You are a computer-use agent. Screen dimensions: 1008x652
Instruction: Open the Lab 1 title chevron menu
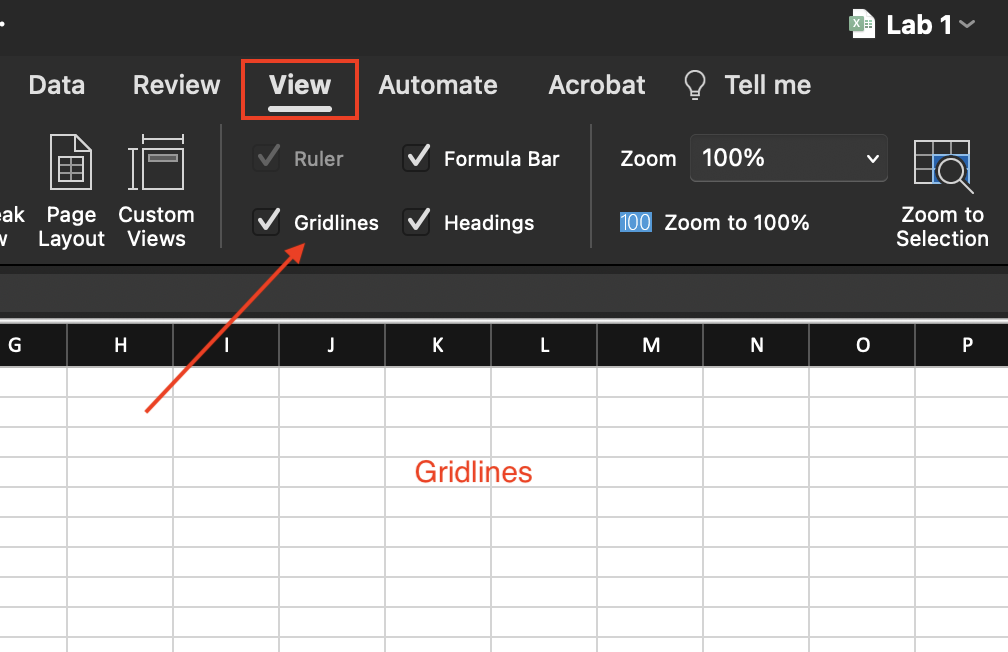(x=966, y=24)
